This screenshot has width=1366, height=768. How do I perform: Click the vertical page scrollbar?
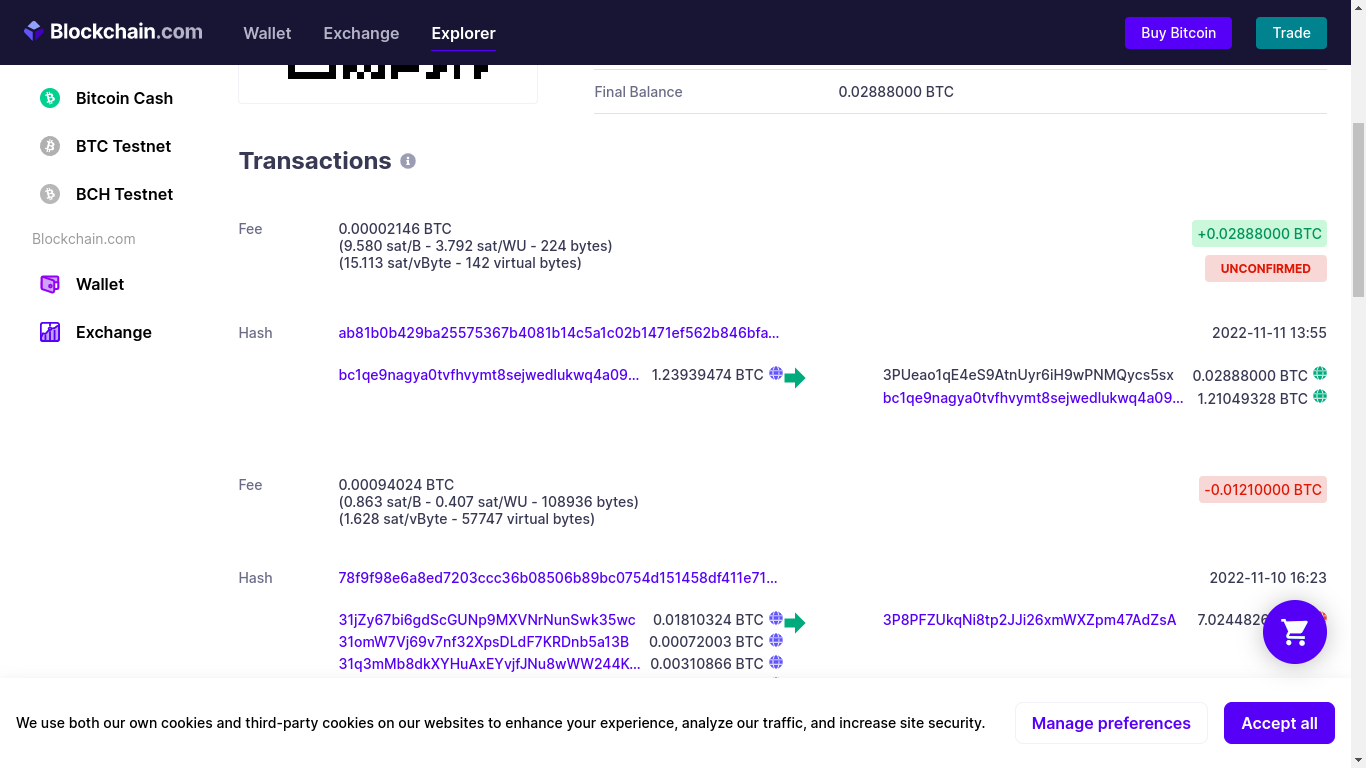pos(1357,210)
